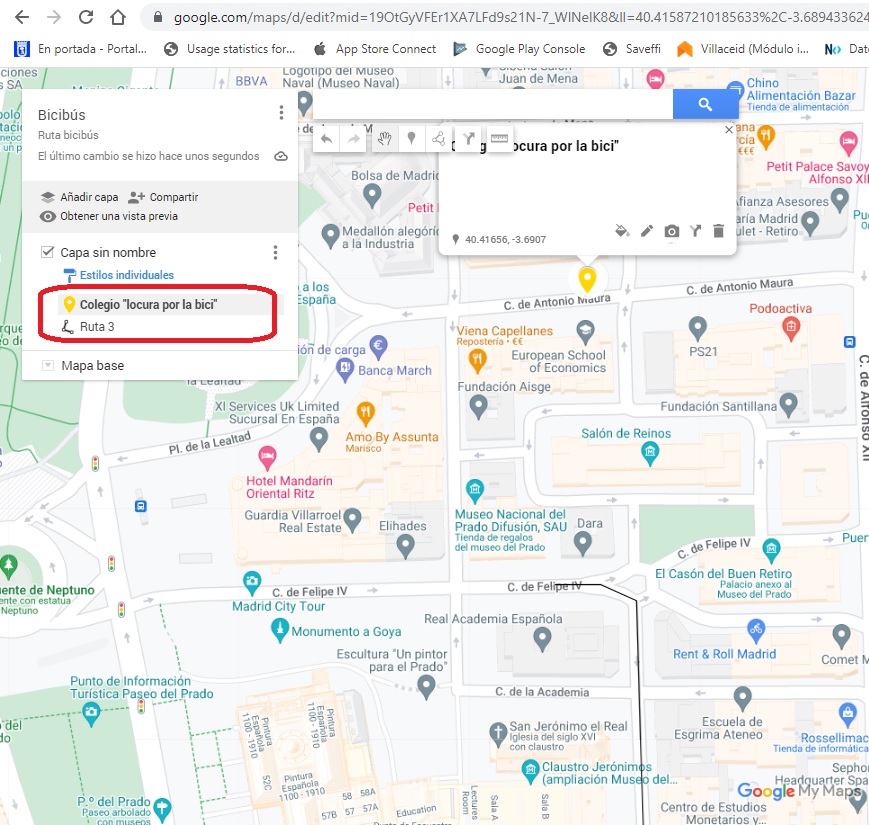Uncheck the Capa sin nombre layer checkbox

(47, 252)
